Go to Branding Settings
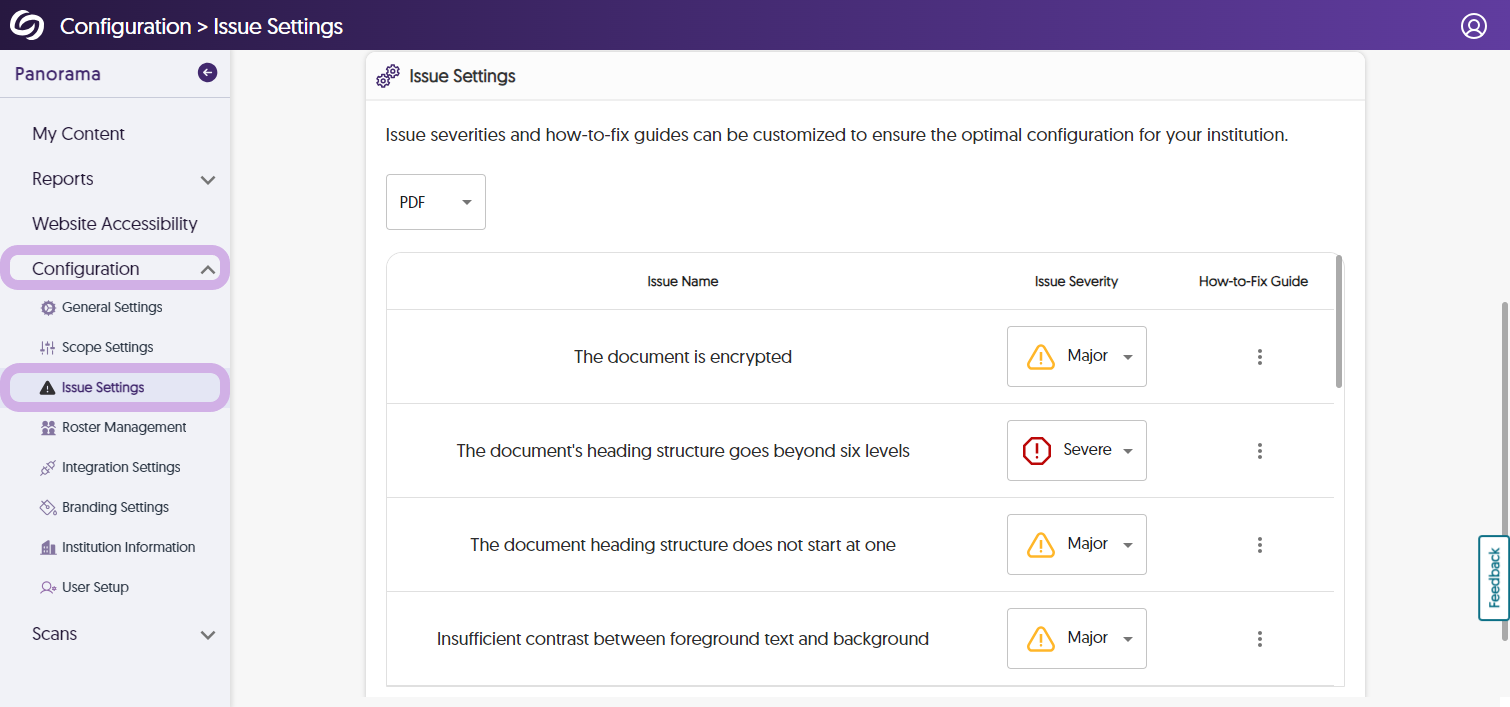This screenshot has width=1510, height=707. click(x=115, y=508)
